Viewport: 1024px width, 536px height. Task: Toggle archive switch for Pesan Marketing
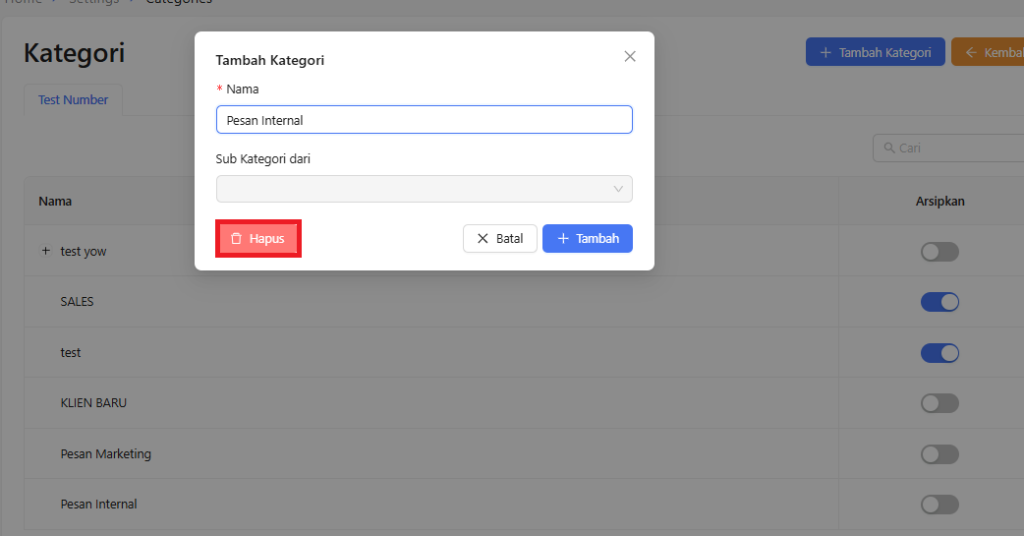(939, 454)
